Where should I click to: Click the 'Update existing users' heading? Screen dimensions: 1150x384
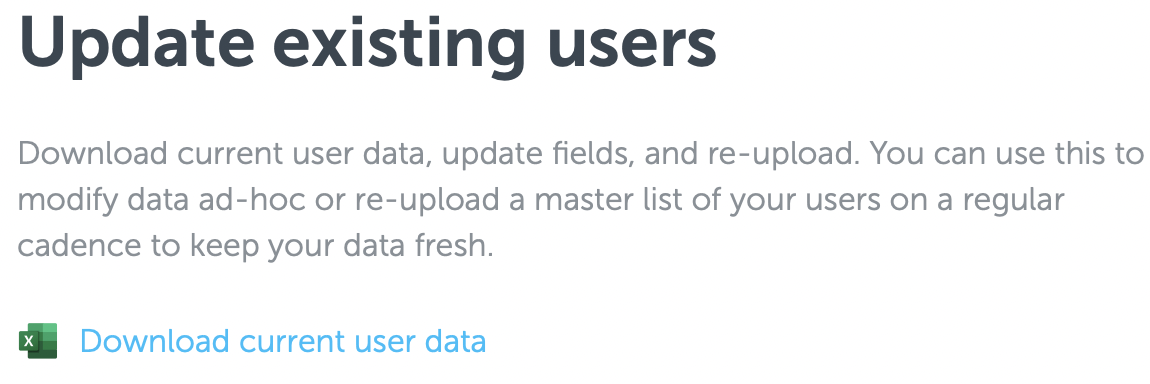coord(367,44)
